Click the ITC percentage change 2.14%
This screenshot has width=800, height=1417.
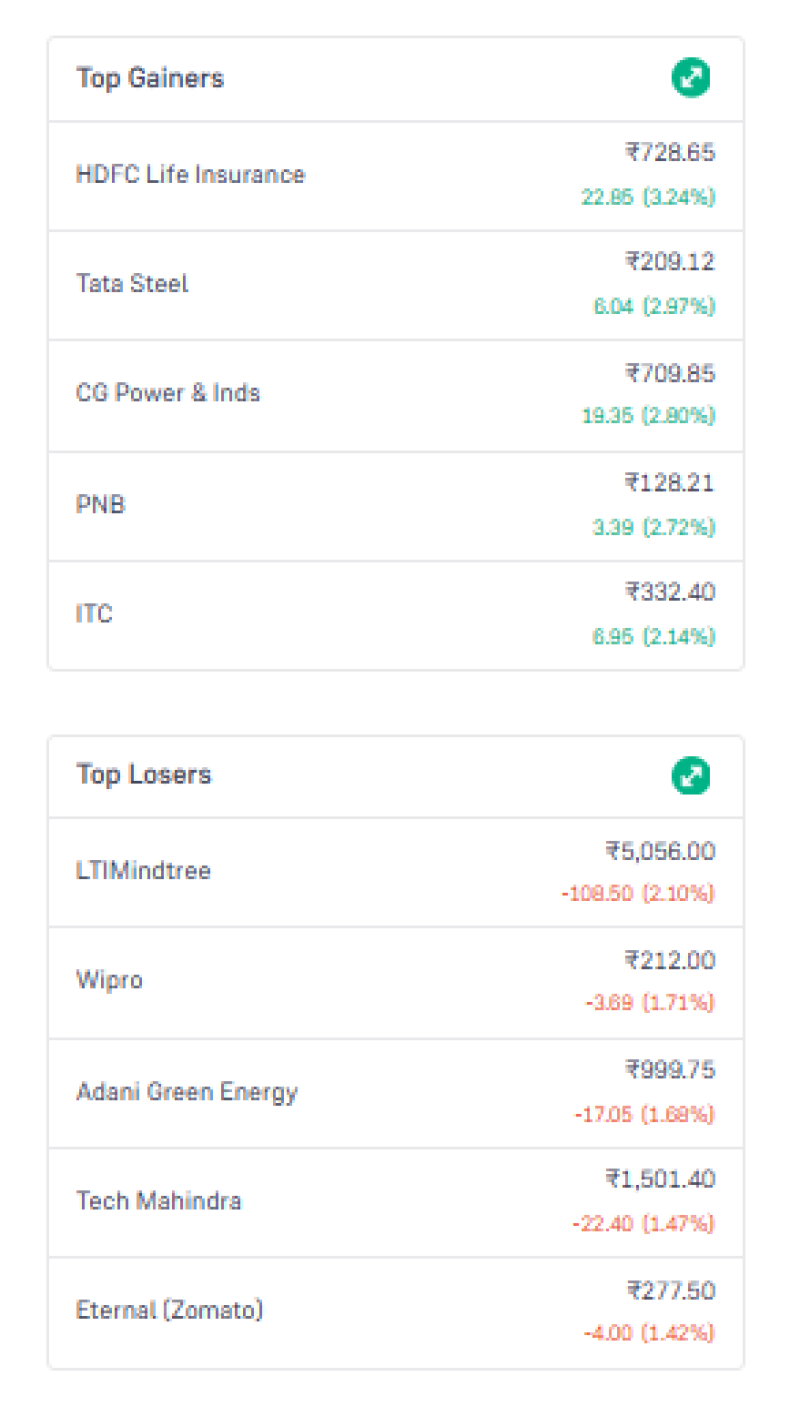click(686, 636)
